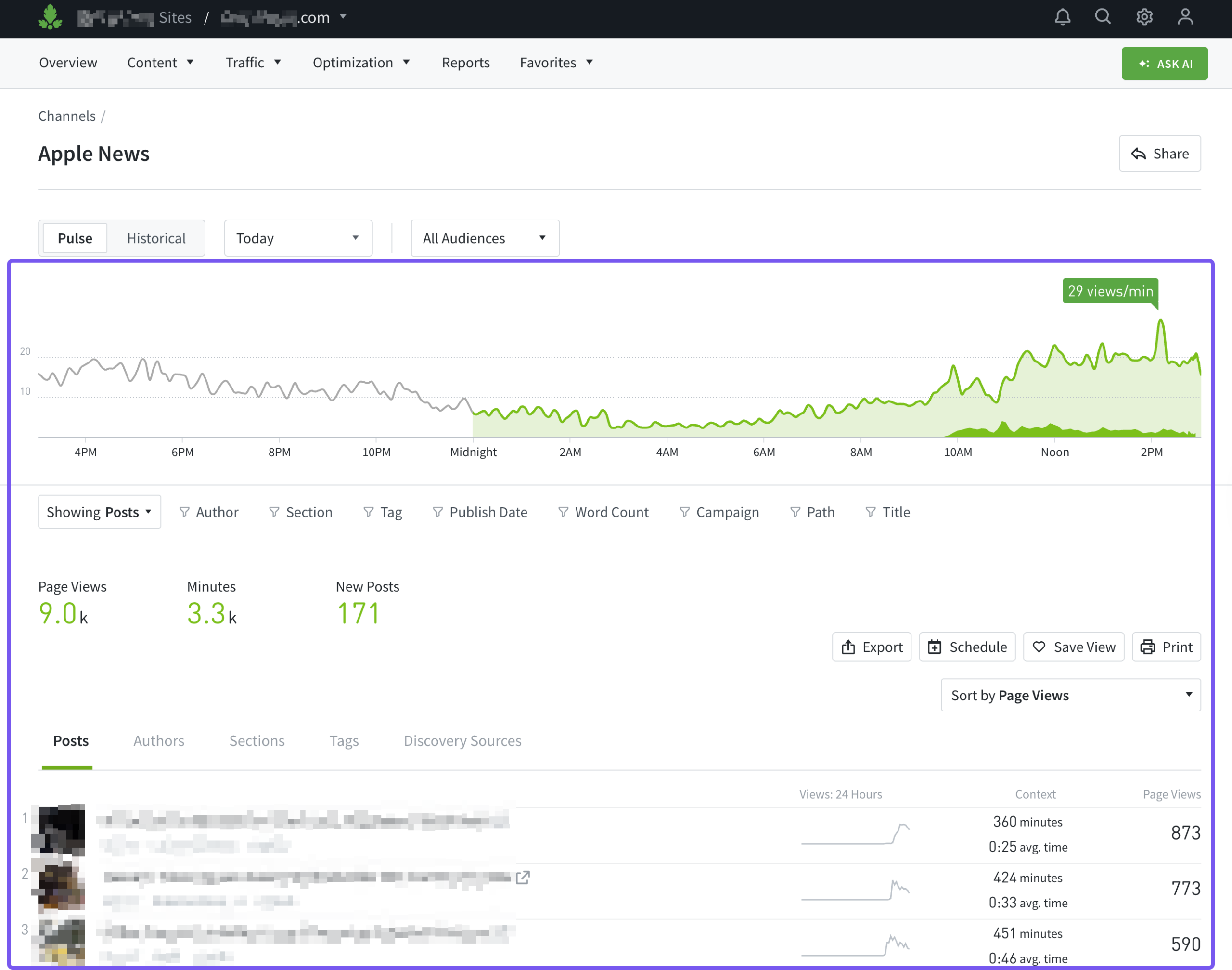Screen dimensions: 1232x970
Task: Expand the Today date range dropdown
Action: click(x=298, y=238)
